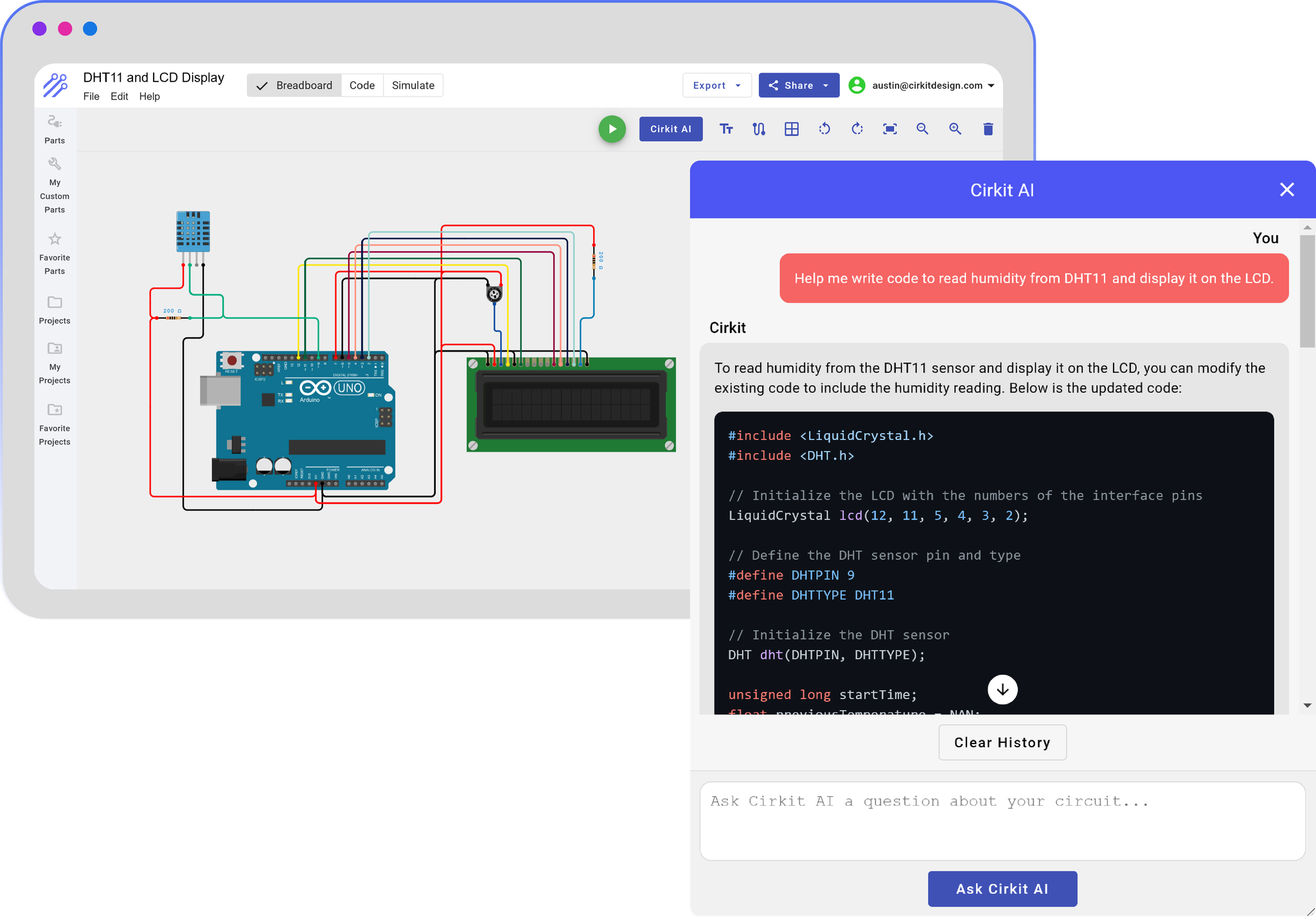Screen dimensions: 1316x917
Task: Click the fit-to-screen icon
Action: (890, 129)
